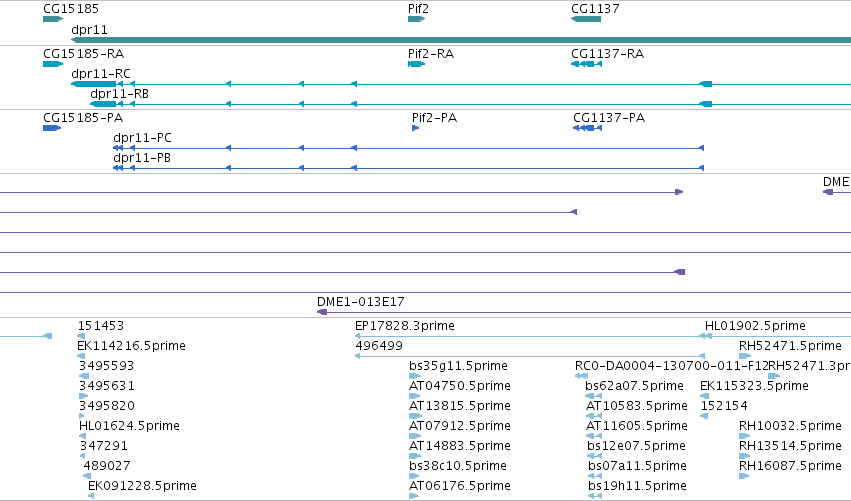Select the CG15185 gene glyph

coord(53,19)
